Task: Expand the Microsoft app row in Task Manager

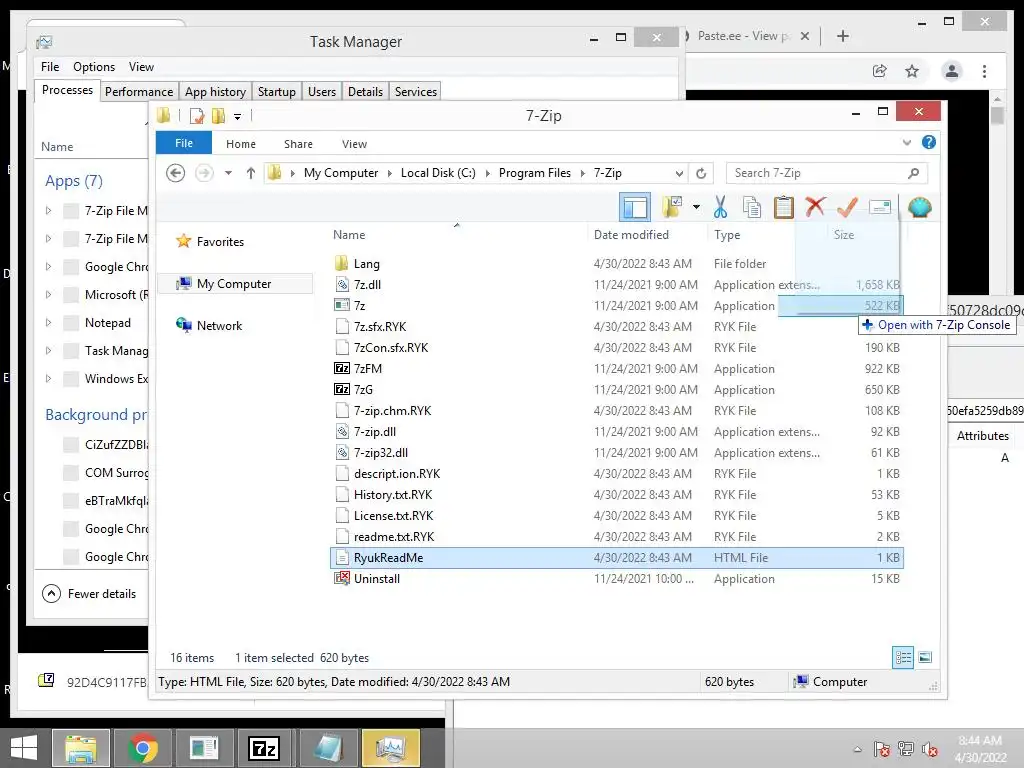Action: click(x=48, y=295)
